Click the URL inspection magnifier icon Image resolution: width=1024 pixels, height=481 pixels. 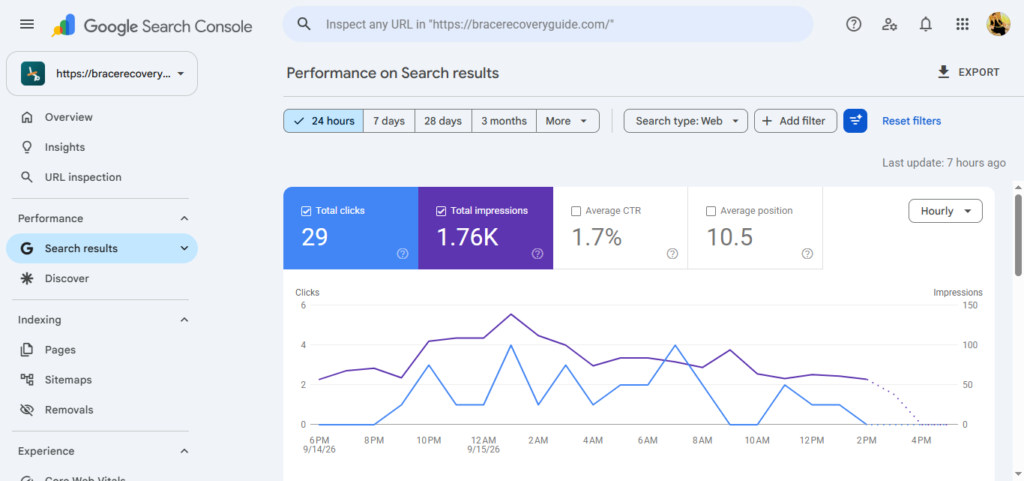point(27,178)
